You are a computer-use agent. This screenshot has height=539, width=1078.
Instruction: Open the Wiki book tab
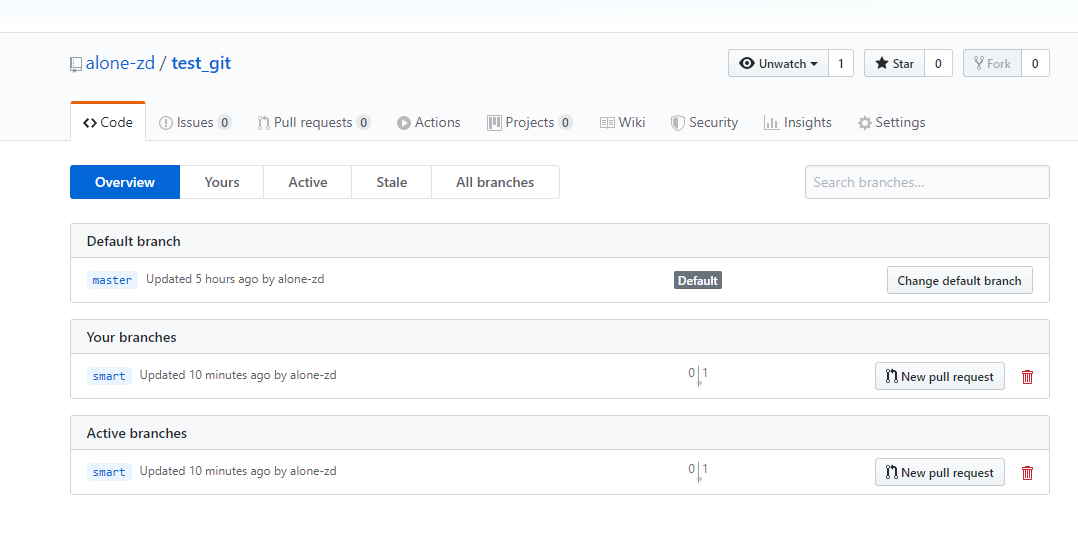coord(622,122)
